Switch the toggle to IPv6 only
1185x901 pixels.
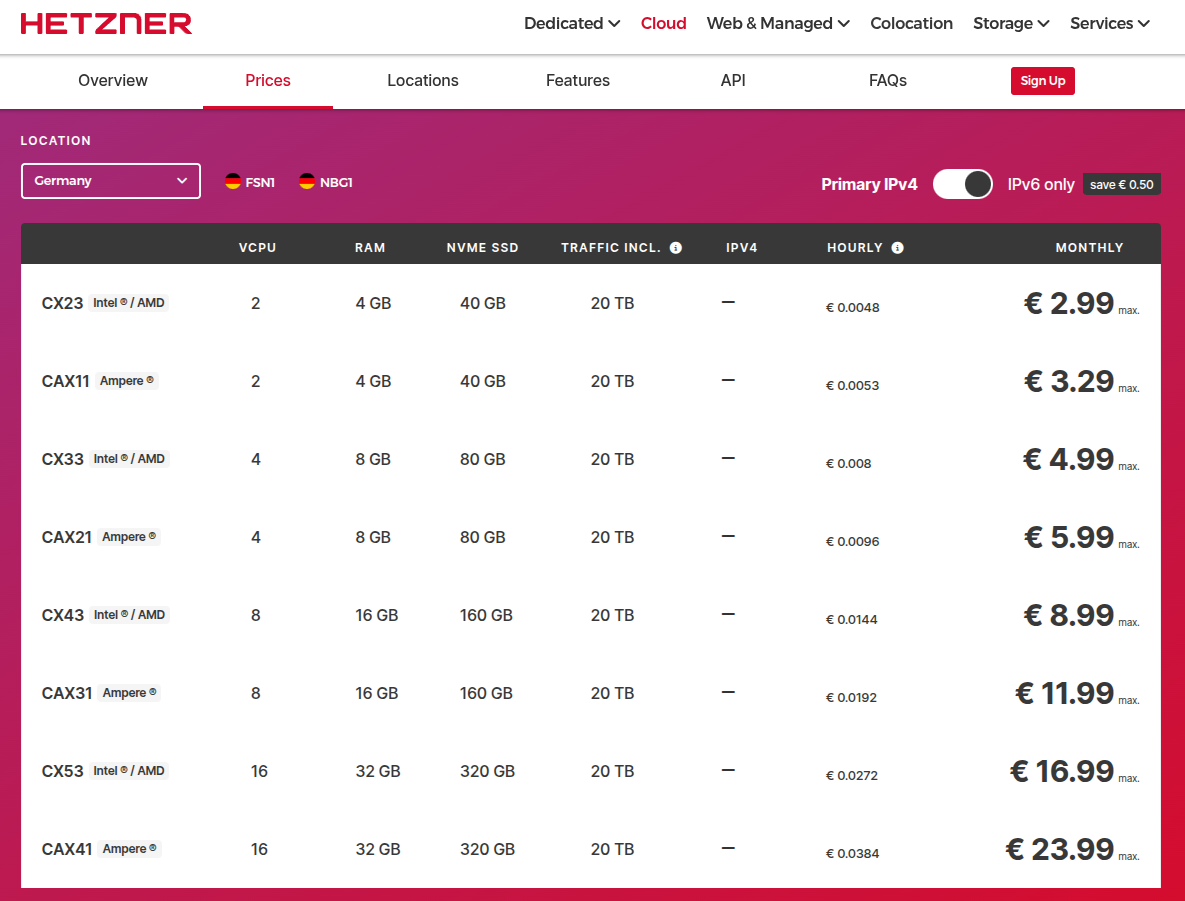coord(962,184)
